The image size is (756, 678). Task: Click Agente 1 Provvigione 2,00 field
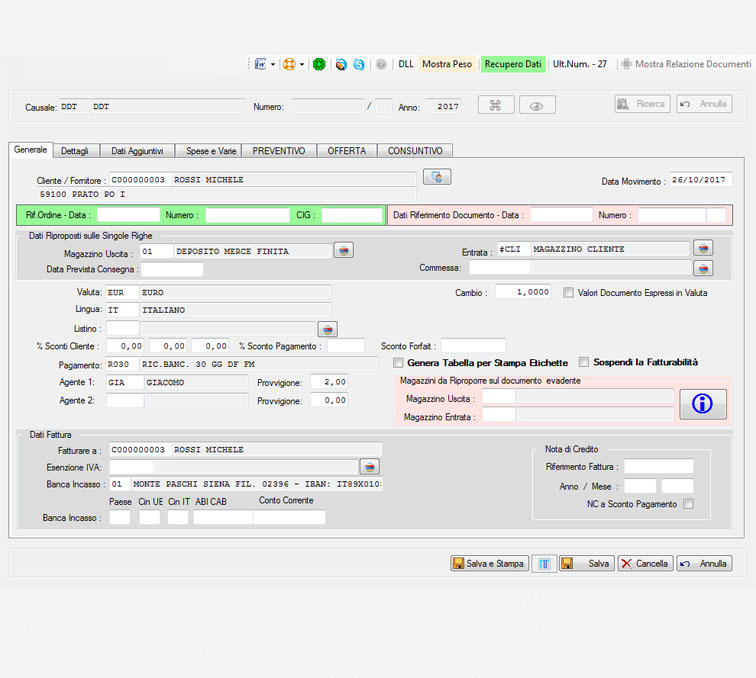329,382
